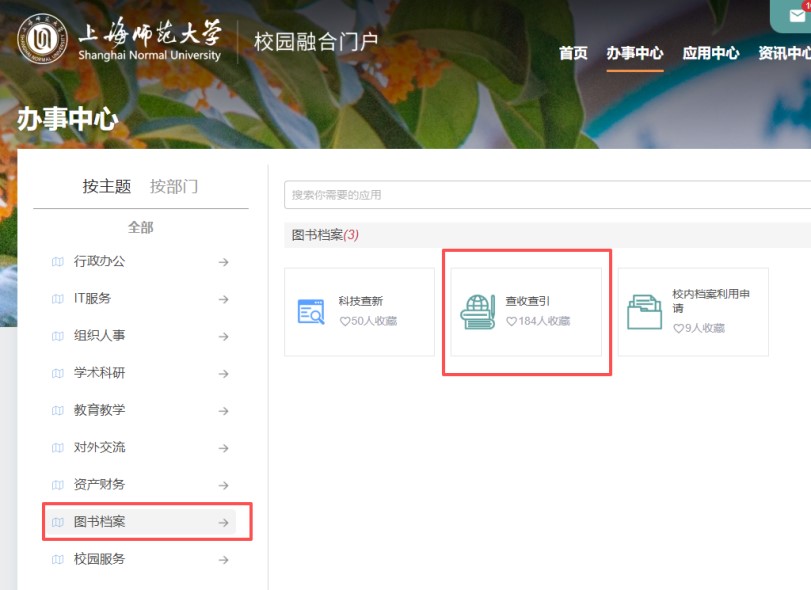
Task: Click the 校内档案利用申请 folder icon
Action: coord(644,312)
